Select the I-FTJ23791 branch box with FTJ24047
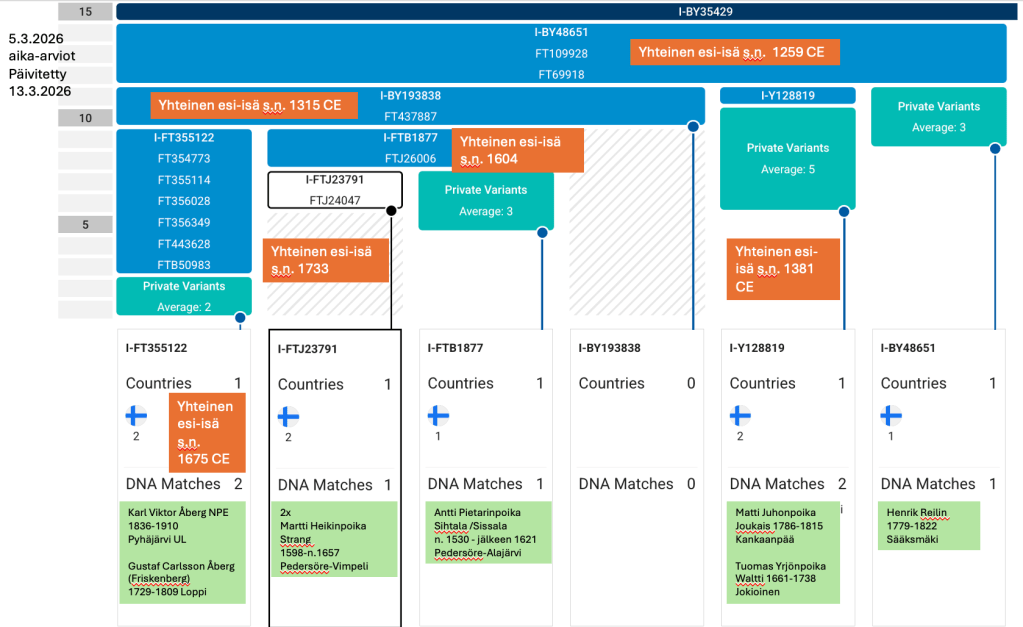Screen dimensions: 1023x627 [335, 190]
